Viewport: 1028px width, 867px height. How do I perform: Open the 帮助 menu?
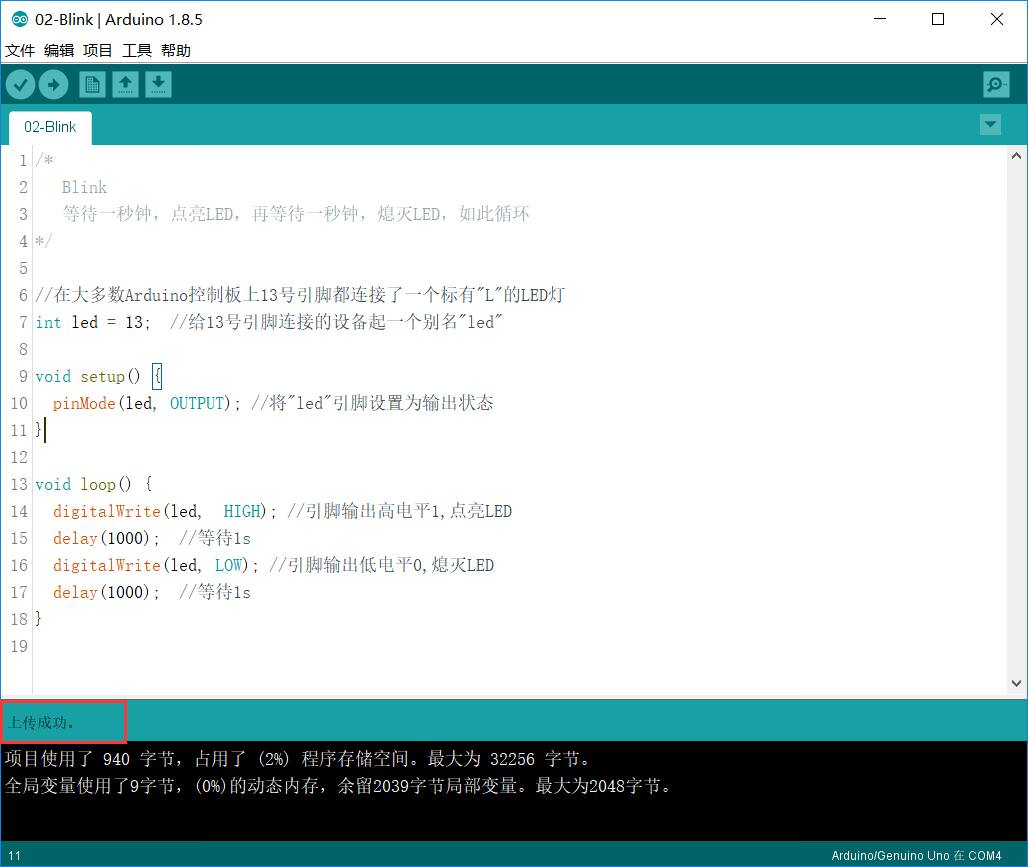click(176, 50)
